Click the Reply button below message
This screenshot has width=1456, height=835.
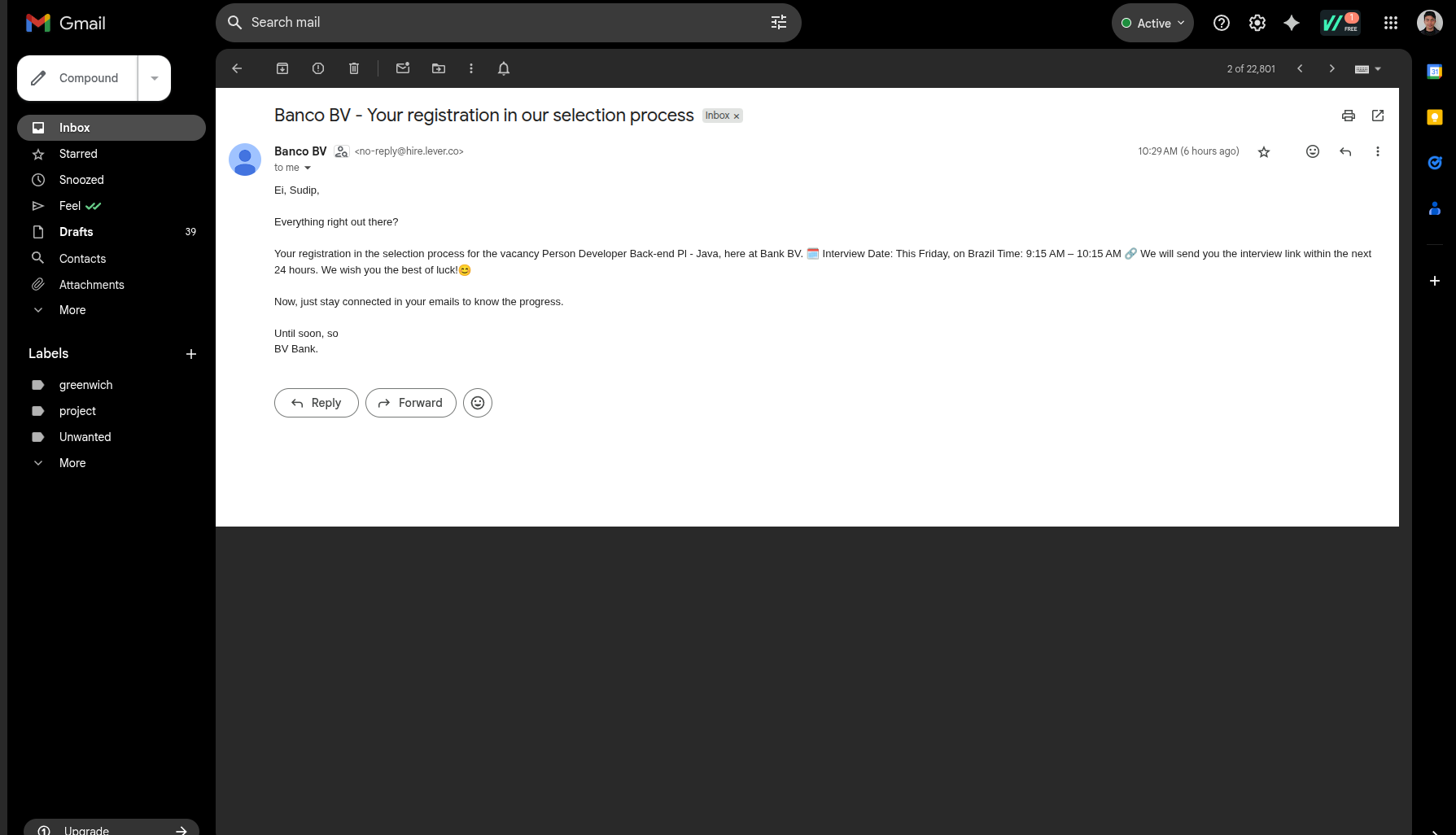coord(317,403)
